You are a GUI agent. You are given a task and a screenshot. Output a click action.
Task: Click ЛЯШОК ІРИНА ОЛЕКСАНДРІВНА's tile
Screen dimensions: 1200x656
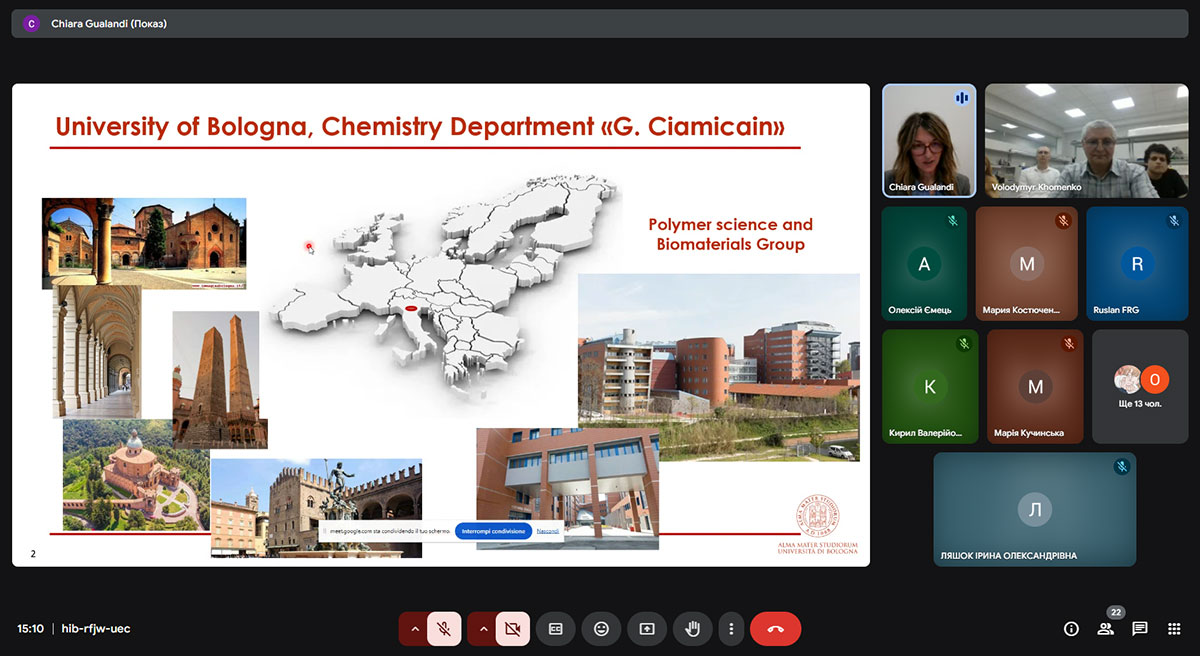pyautogui.click(x=1035, y=509)
